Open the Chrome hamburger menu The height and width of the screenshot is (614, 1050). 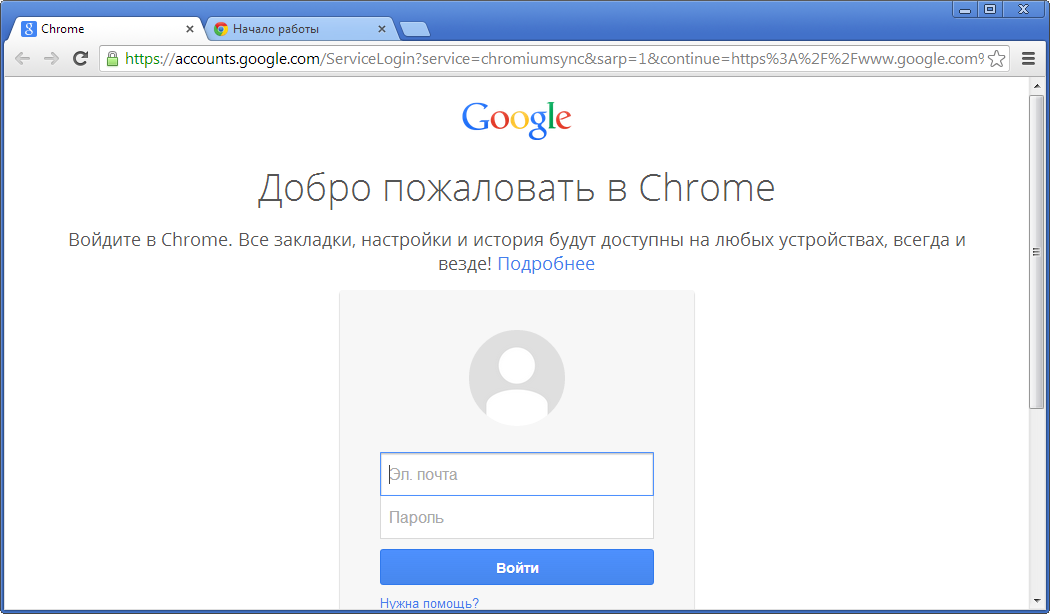click(x=1028, y=59)
